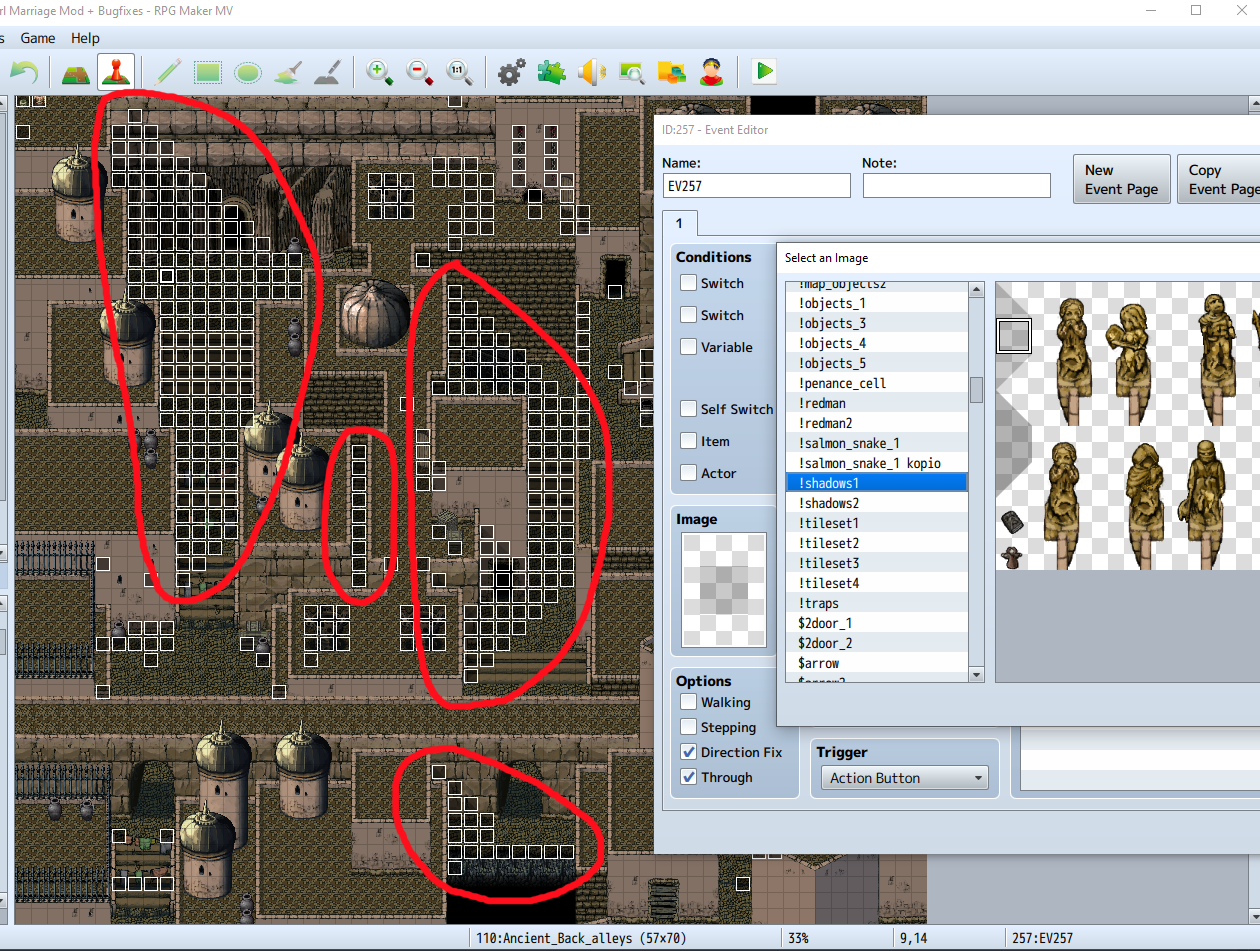Start Playtest with green play icon
1260x951 pixels.
pos(764,72)
